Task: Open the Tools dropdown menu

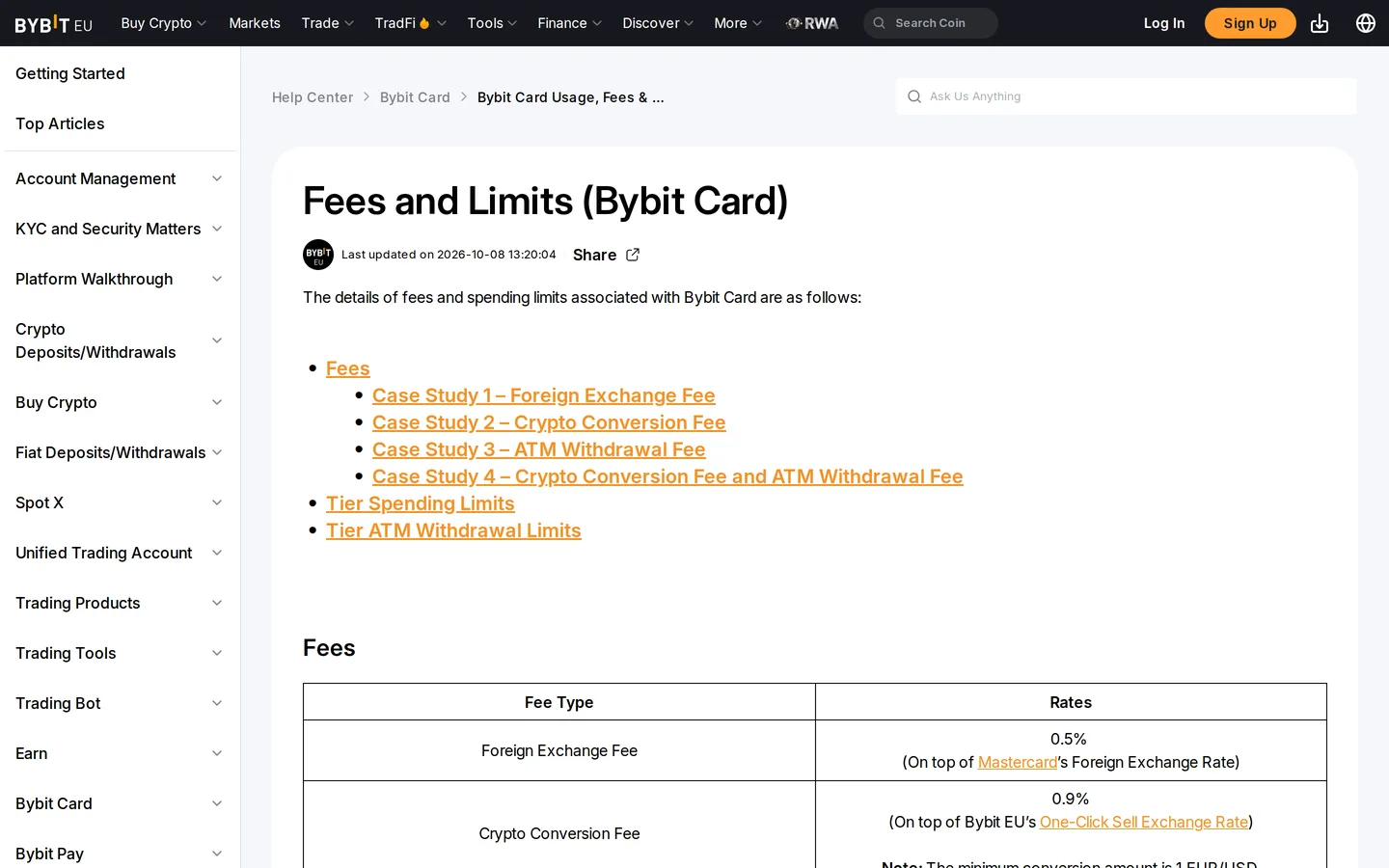Action: [x=492, y=23]
